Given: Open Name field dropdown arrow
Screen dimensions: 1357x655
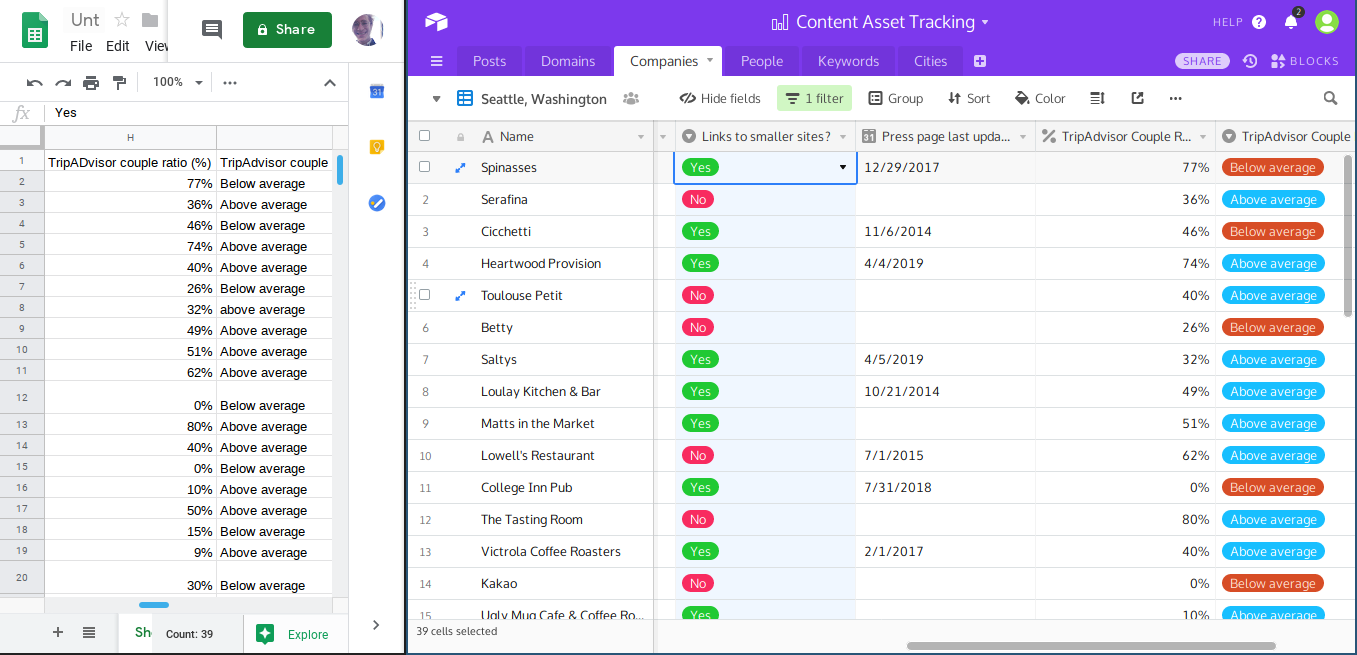Looking at the screenshot, I should tap(641, 137).
